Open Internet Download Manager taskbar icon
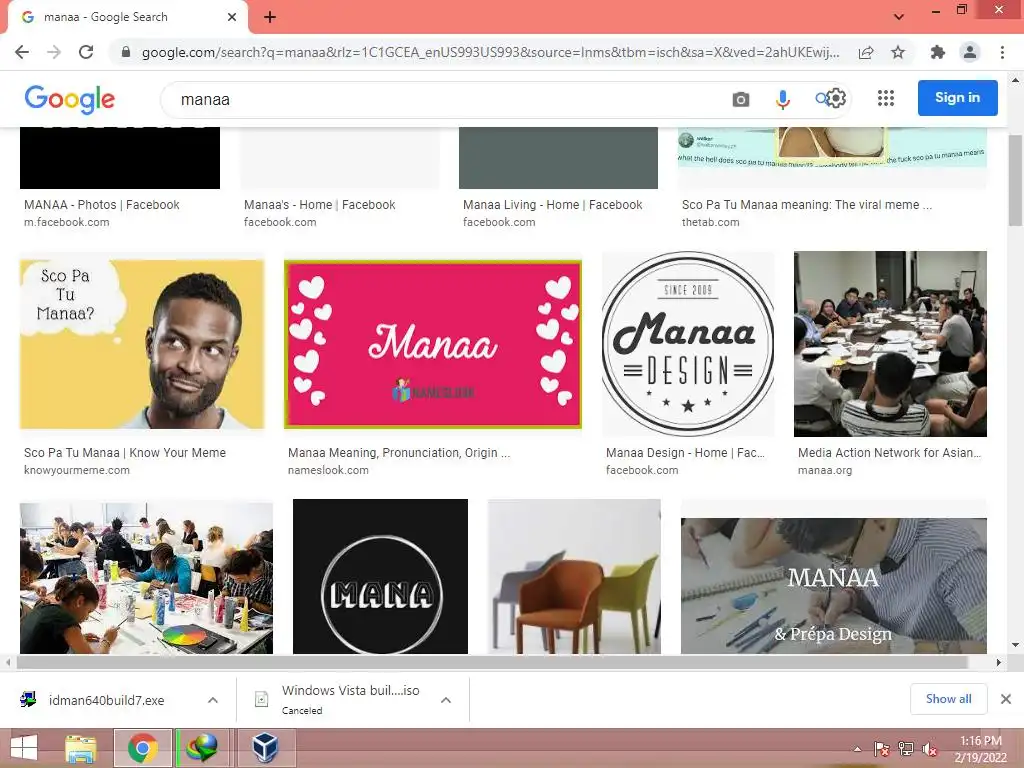Screen dimensions: 1024x768 click(202, 747)
